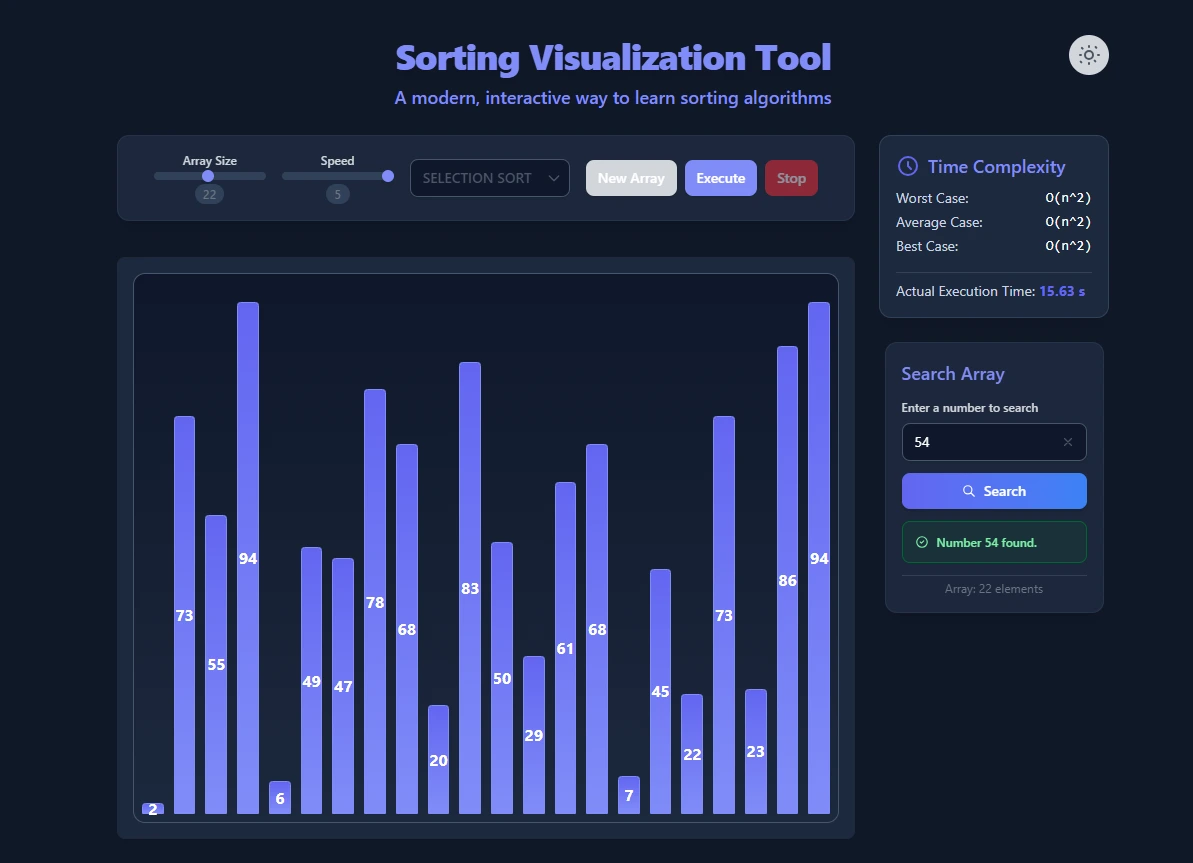This screenshot has height=863, width=1193.
Task: Click the red Stop button
Action: 791,178
